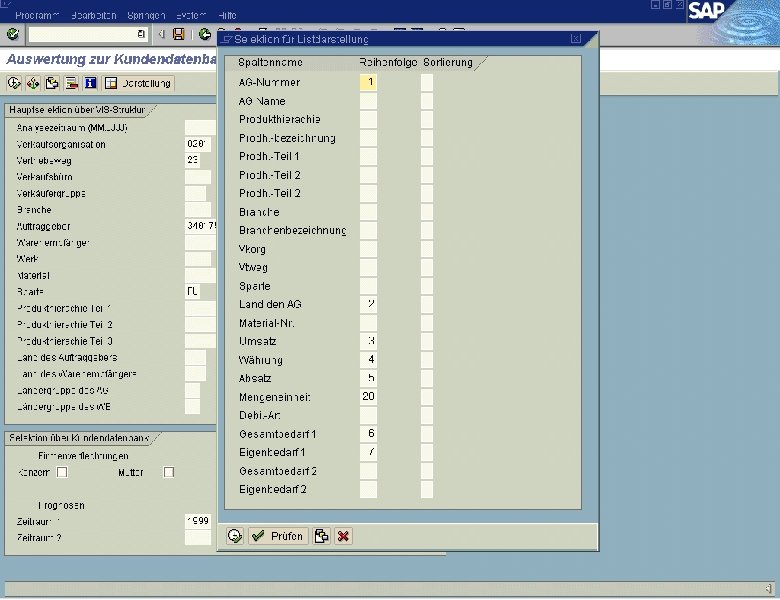
Task: Click the Reihenfolge column header
Action: [388, 62]
